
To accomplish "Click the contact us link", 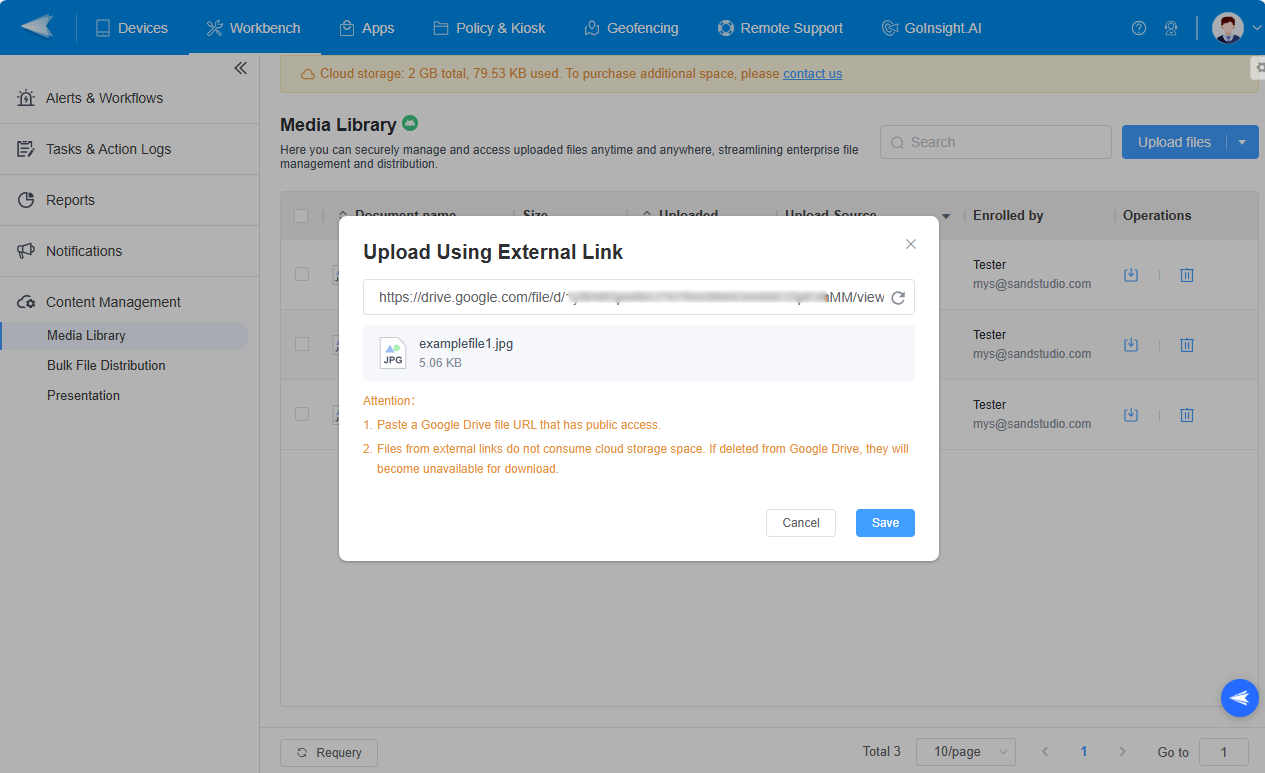I will pyautogui.click(x=812, y=73).
